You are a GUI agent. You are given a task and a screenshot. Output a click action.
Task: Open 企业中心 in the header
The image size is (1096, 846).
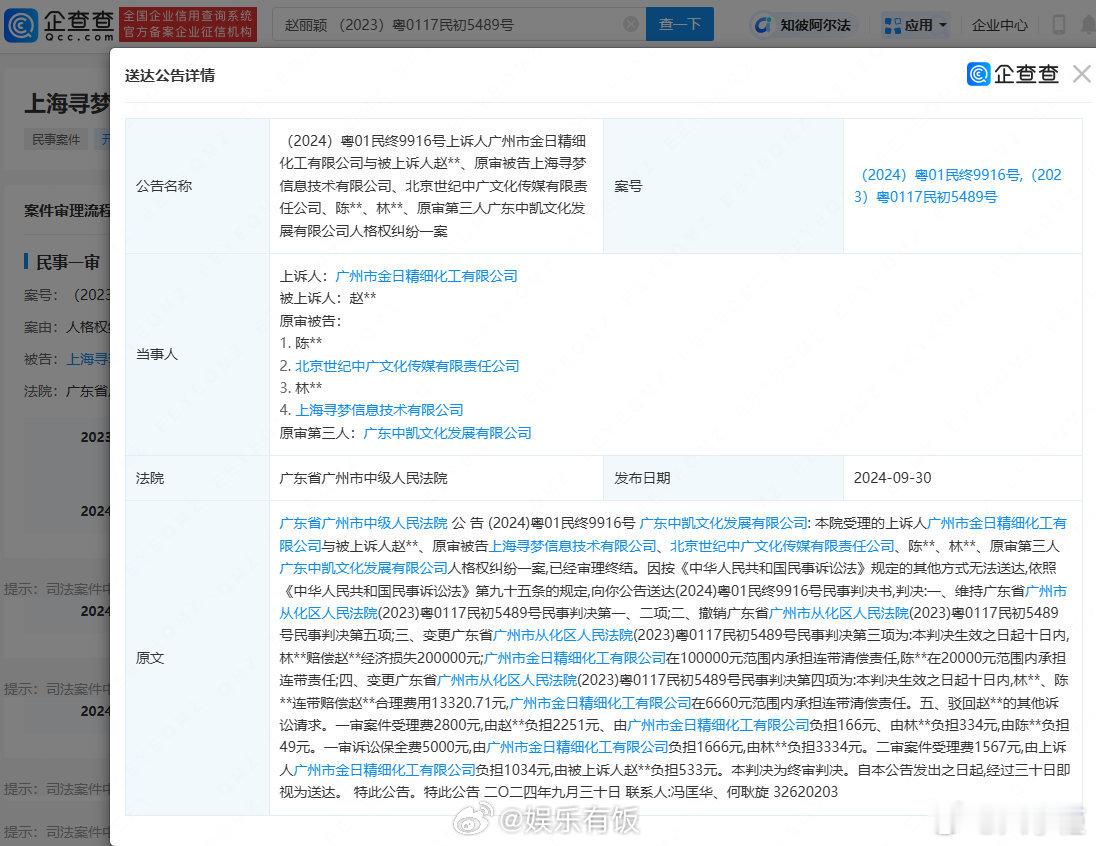1000,25
